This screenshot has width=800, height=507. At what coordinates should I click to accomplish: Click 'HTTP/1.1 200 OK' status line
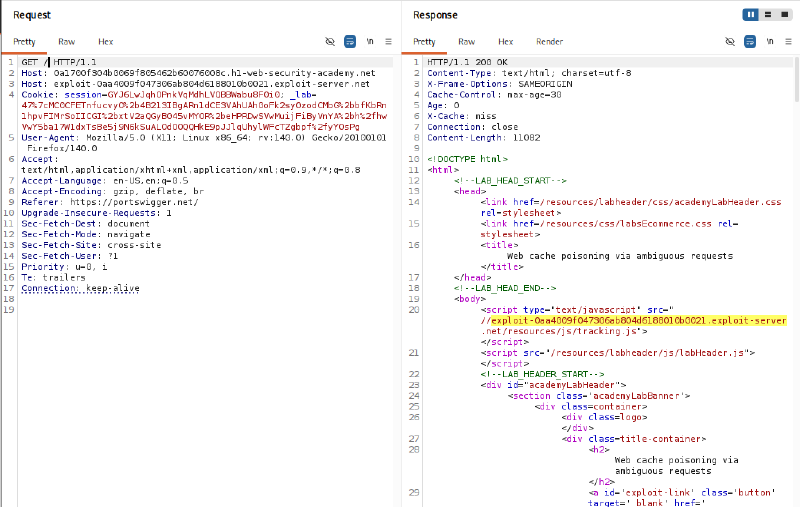(x=467, y=62)
